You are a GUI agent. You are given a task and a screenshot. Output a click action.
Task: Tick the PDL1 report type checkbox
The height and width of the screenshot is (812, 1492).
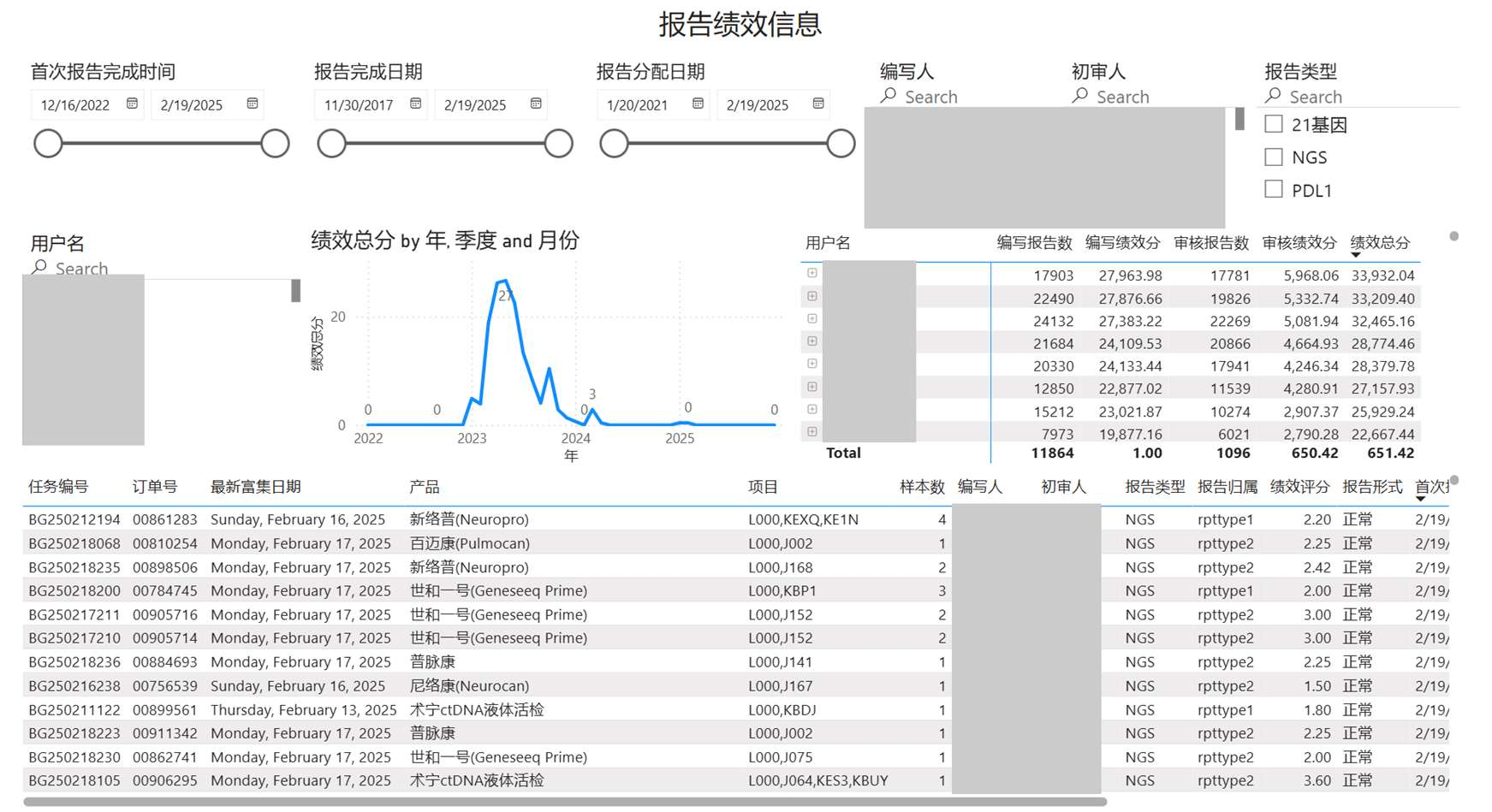(1274, 189)
